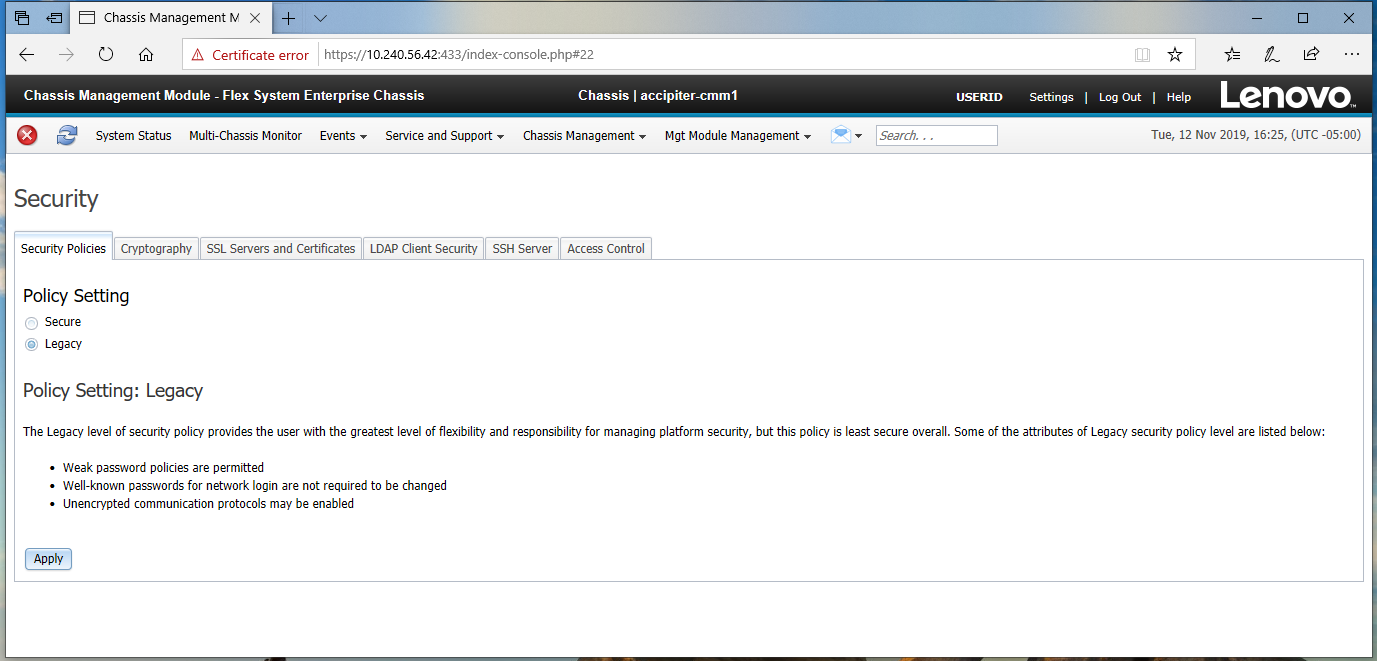This screenshot has height=661, width=1377.
Task: Add page to favorites star icon
Action: [1175, 55]
